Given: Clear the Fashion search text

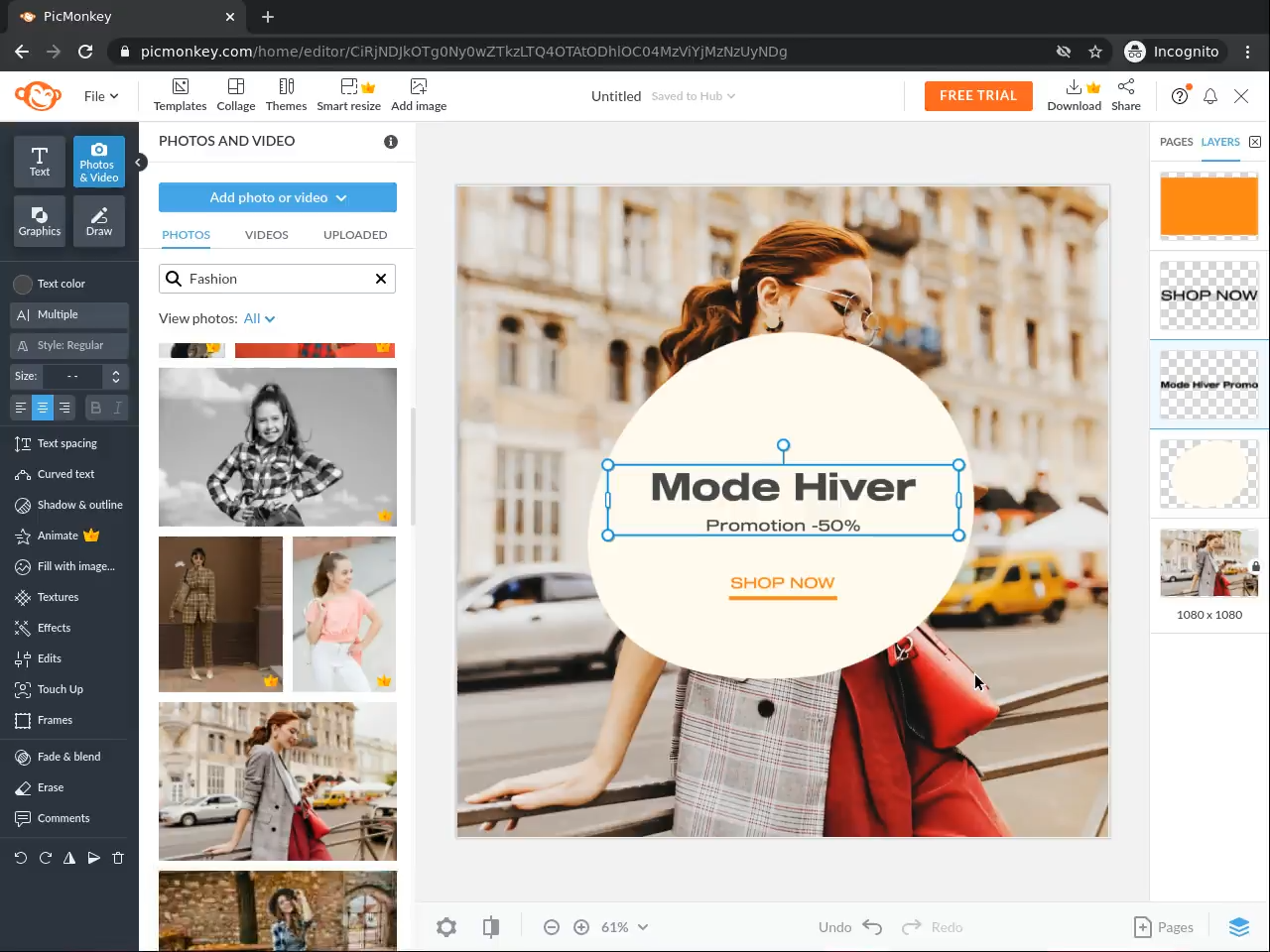Looking at the screenshot, I should (x=381, y=279).
